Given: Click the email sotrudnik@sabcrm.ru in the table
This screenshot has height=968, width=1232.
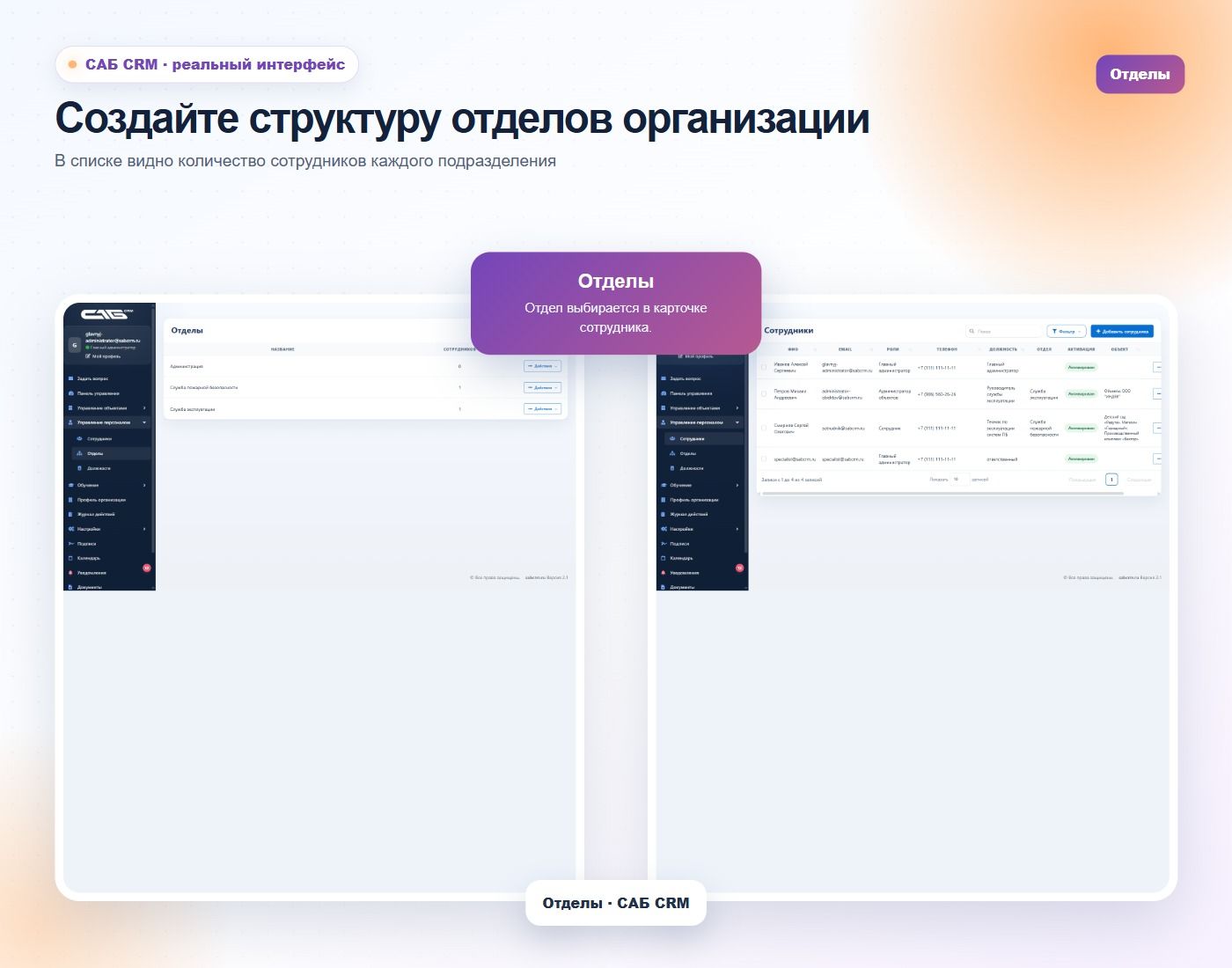Looking at the screenshot, I should click(x=843, y=429).
